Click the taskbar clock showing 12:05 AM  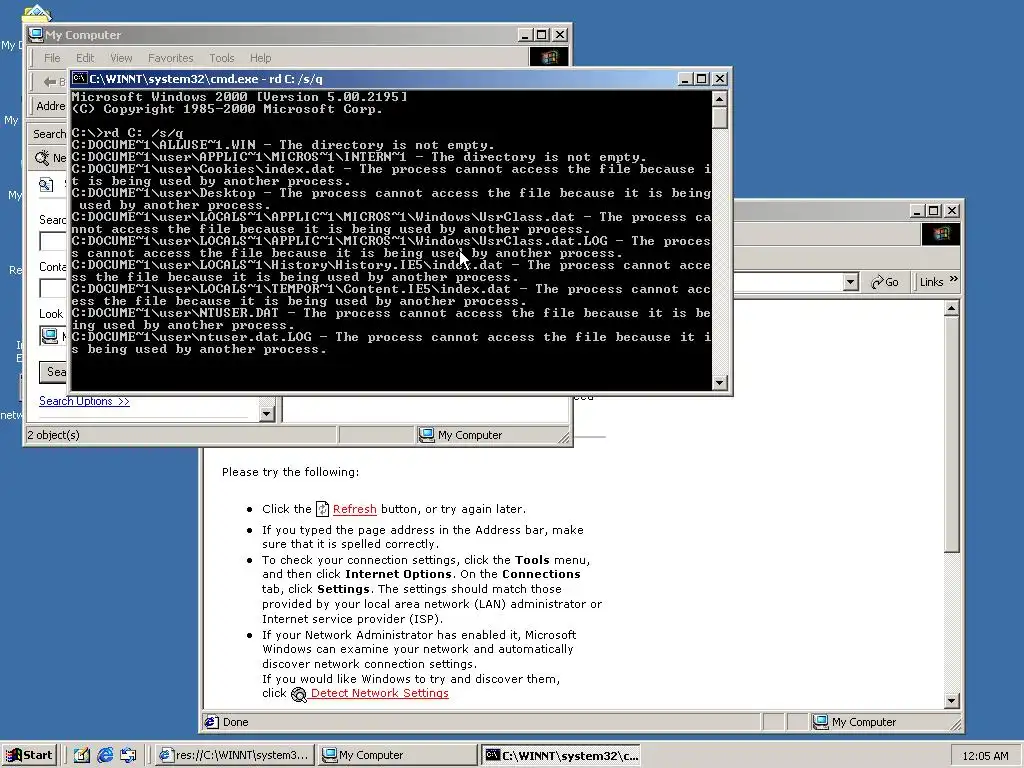(x=985, y=756)
